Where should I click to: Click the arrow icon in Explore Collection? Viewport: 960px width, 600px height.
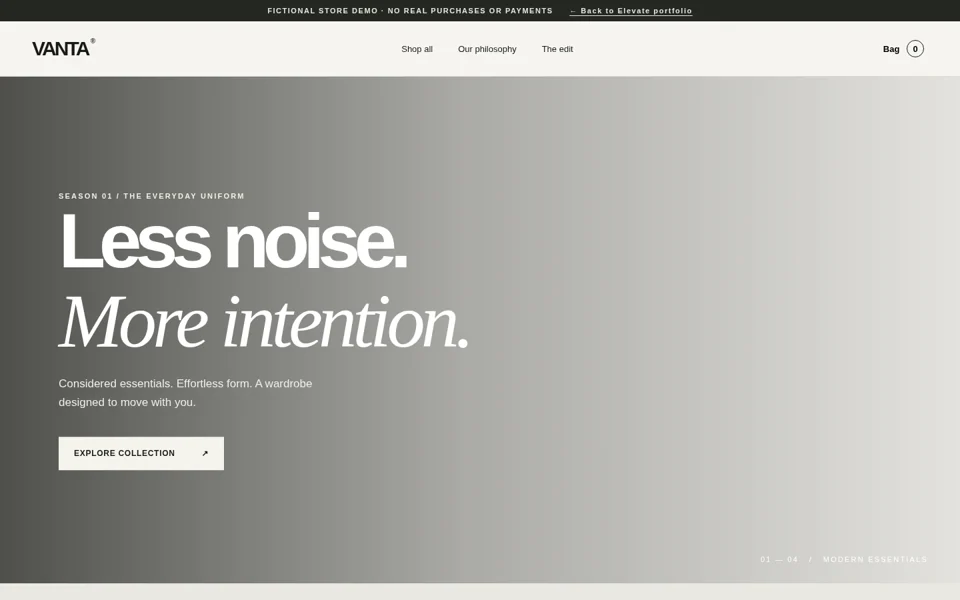[205, 454]
